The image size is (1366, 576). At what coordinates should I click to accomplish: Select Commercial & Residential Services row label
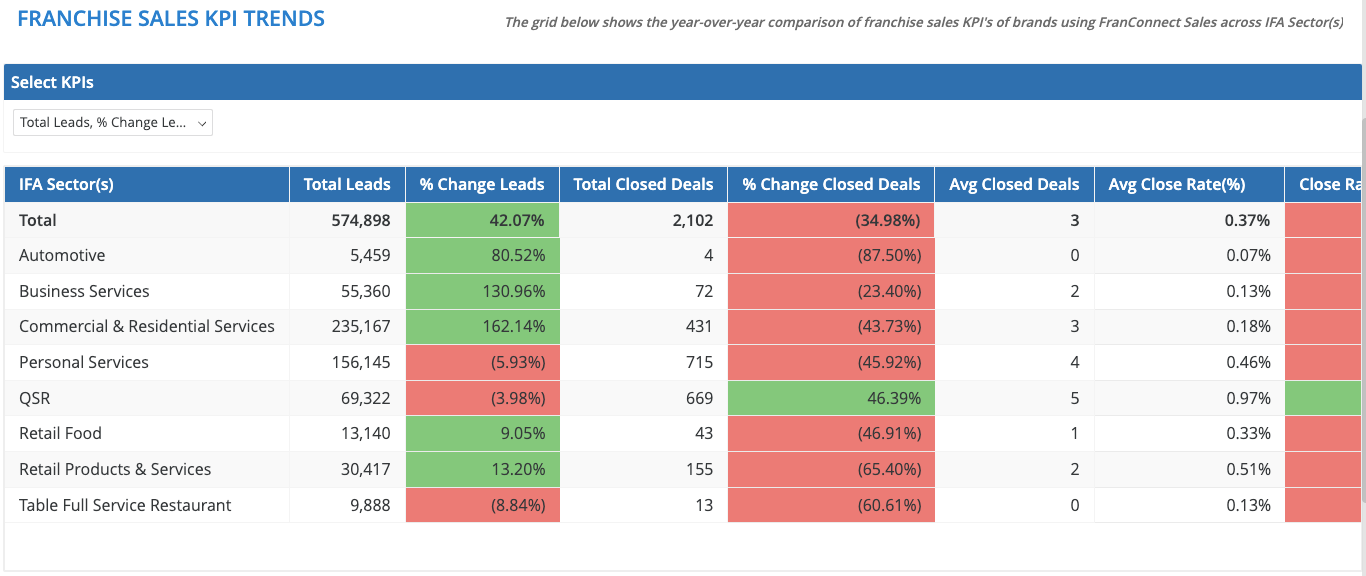(147, 326)
